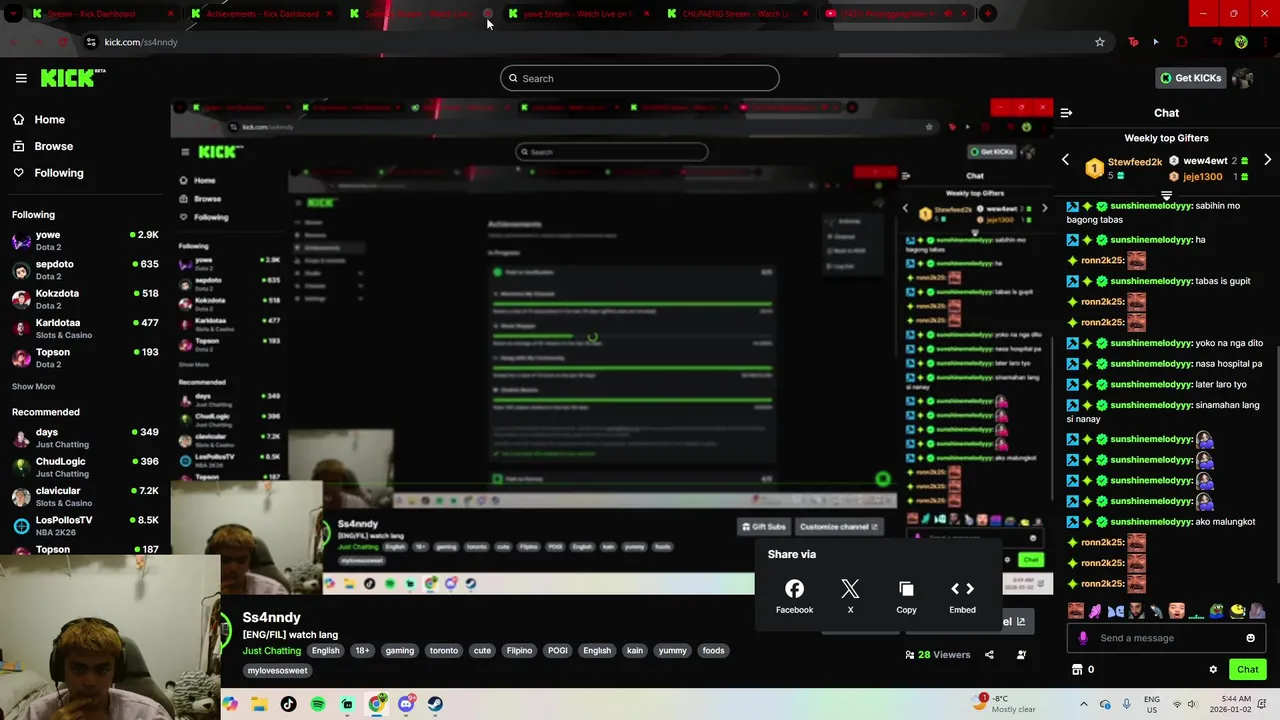Select the gaming tag
The height and width of the screenshot is (720, 1280).
click(x=399, y=651)
